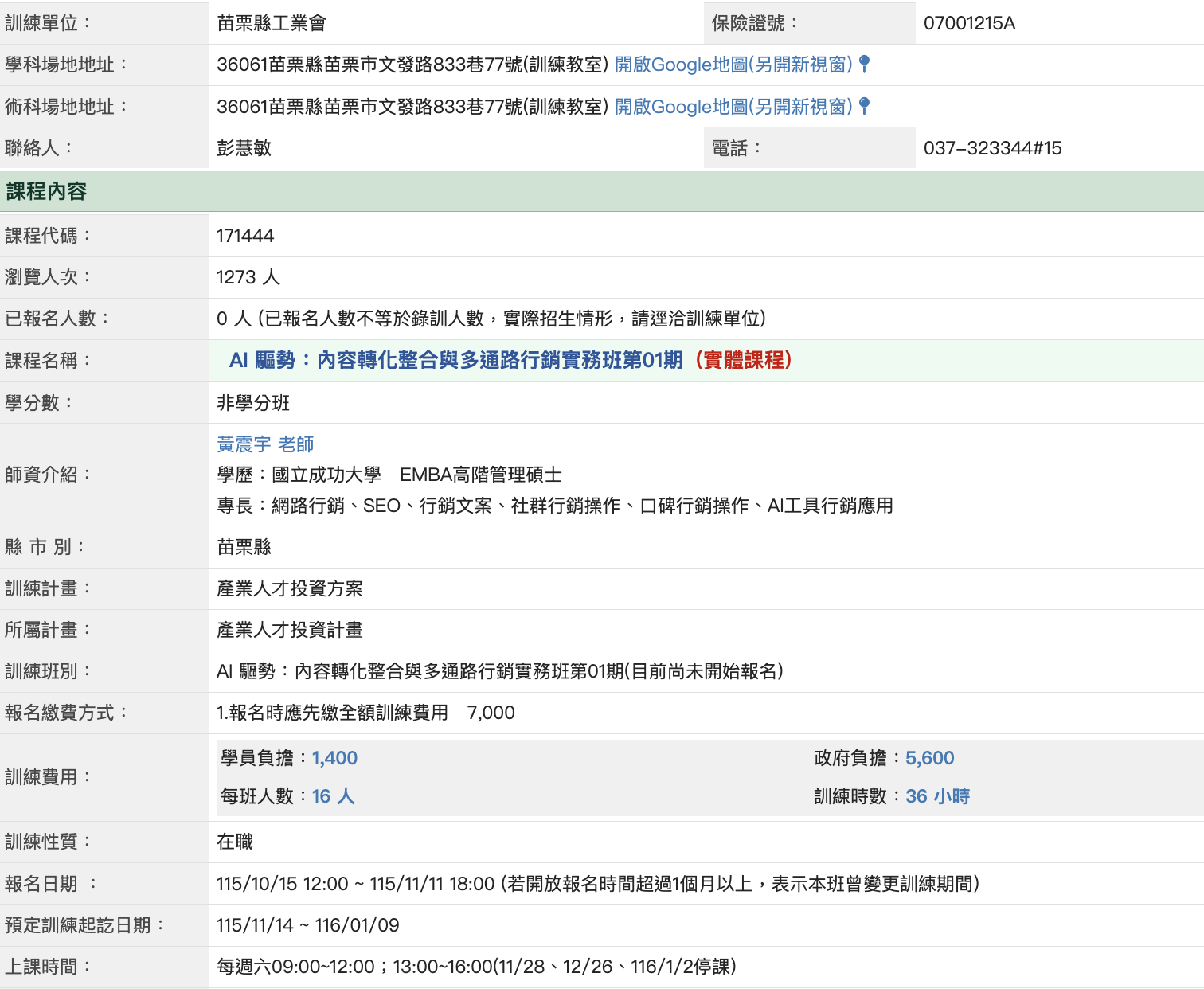The width and height of the screenshot is (1204, 989).
Task: Open Google map link for 術科場地地址
Action: (733, 107)
